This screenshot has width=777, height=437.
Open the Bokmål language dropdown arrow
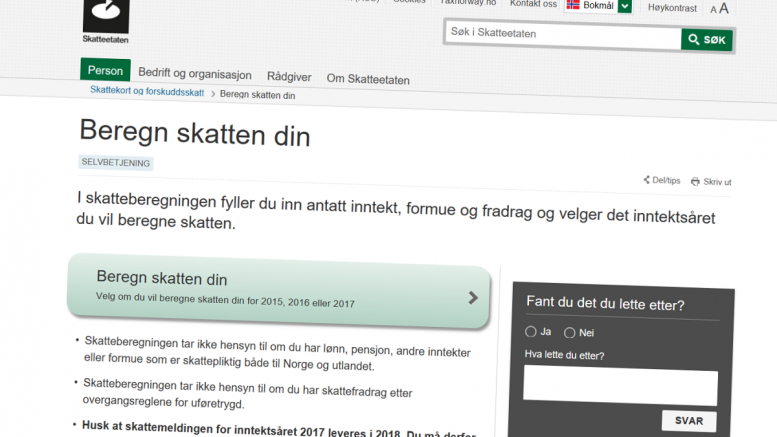pyautogui.click(x=625, y=6)
